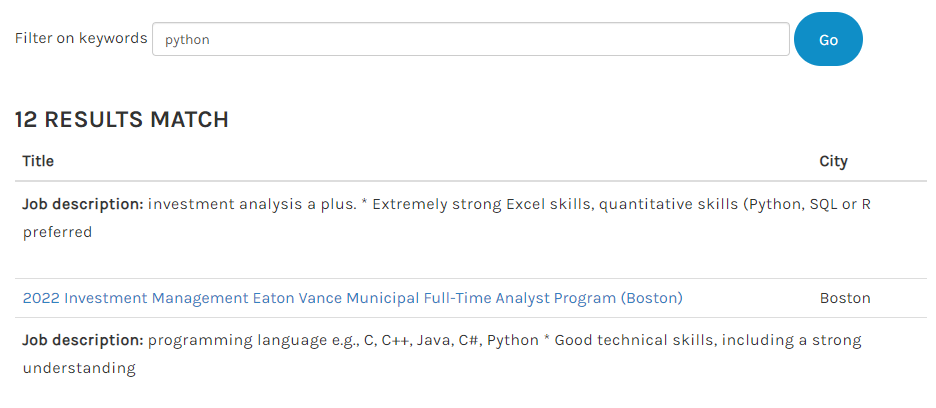Click the '12 RESULTS MATCH' heading
Viewport: 936px width, 408px height.
click(121, 120)
